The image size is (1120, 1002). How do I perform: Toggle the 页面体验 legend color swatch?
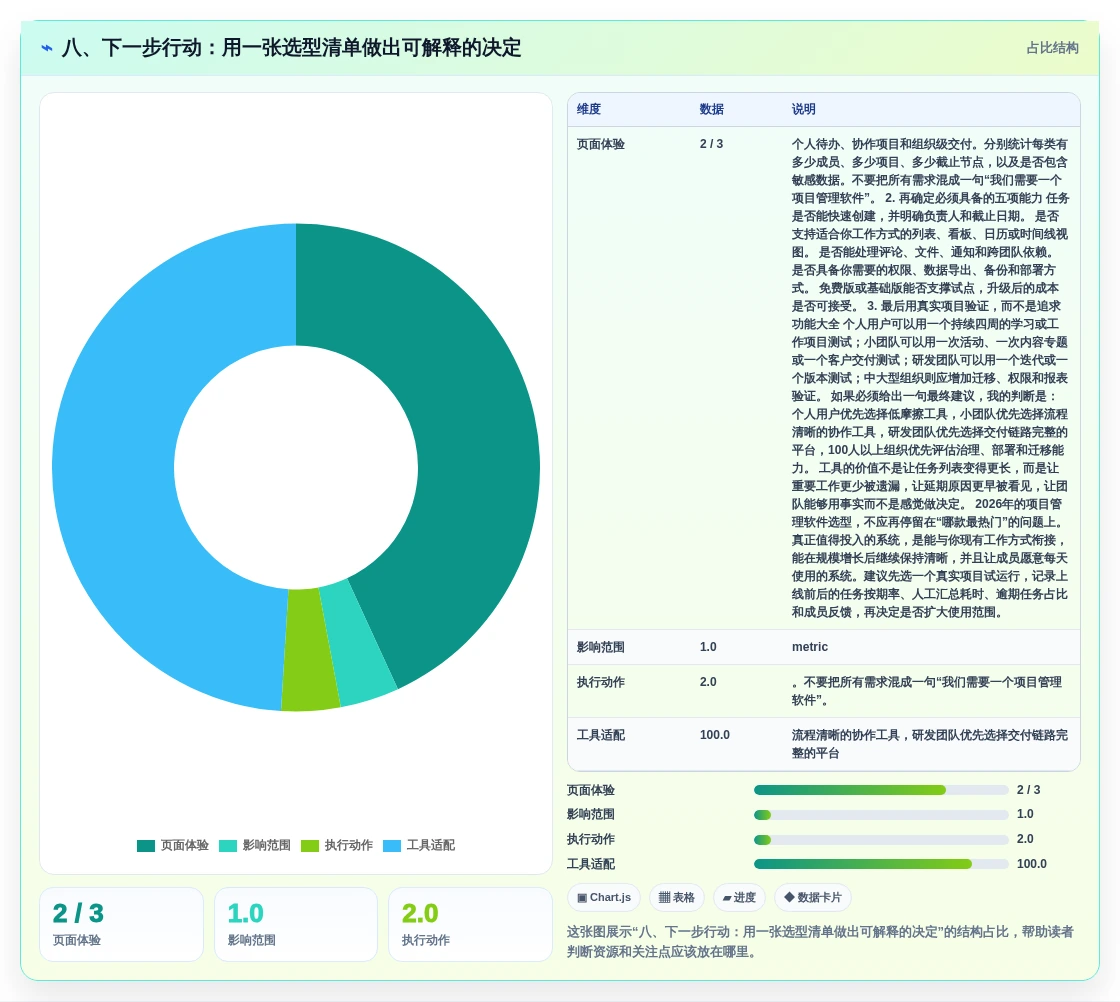[x=146, y=846]
